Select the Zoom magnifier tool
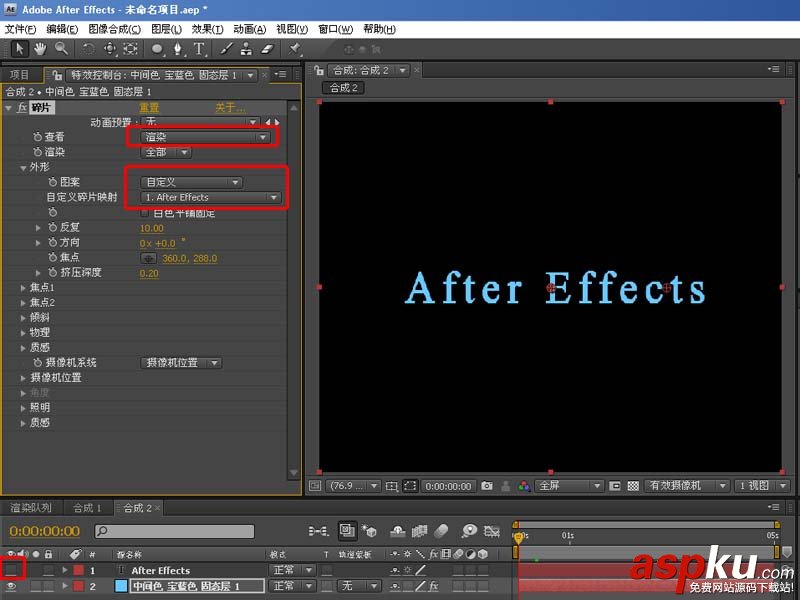The image size is (800, 600). 61,49
